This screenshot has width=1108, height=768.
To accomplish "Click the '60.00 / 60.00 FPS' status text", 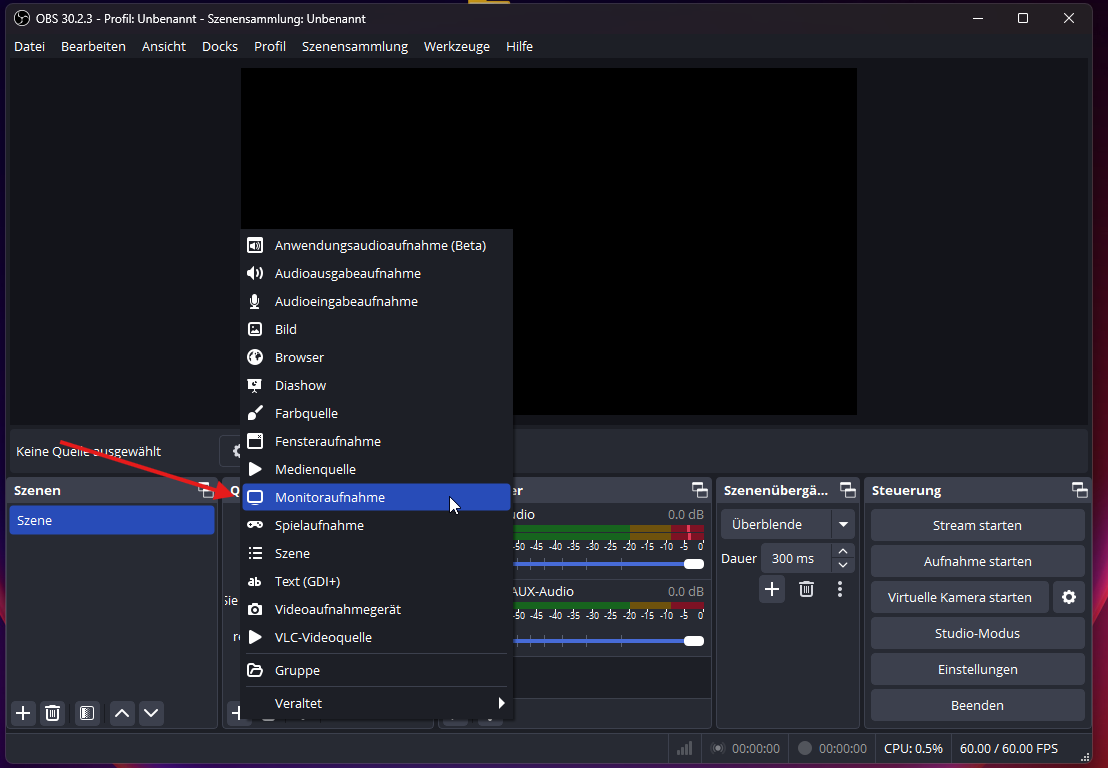I will click(x=1008, y=748).
